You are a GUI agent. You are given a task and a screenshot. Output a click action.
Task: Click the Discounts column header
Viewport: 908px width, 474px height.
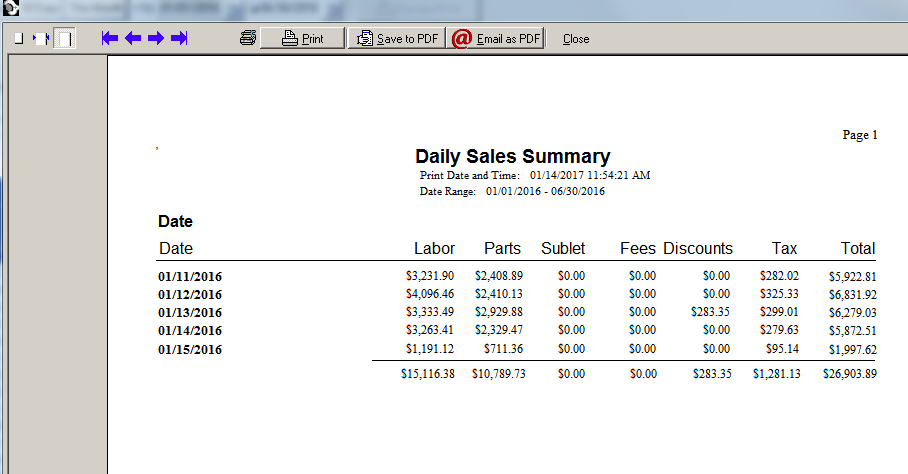click(697, 248)
